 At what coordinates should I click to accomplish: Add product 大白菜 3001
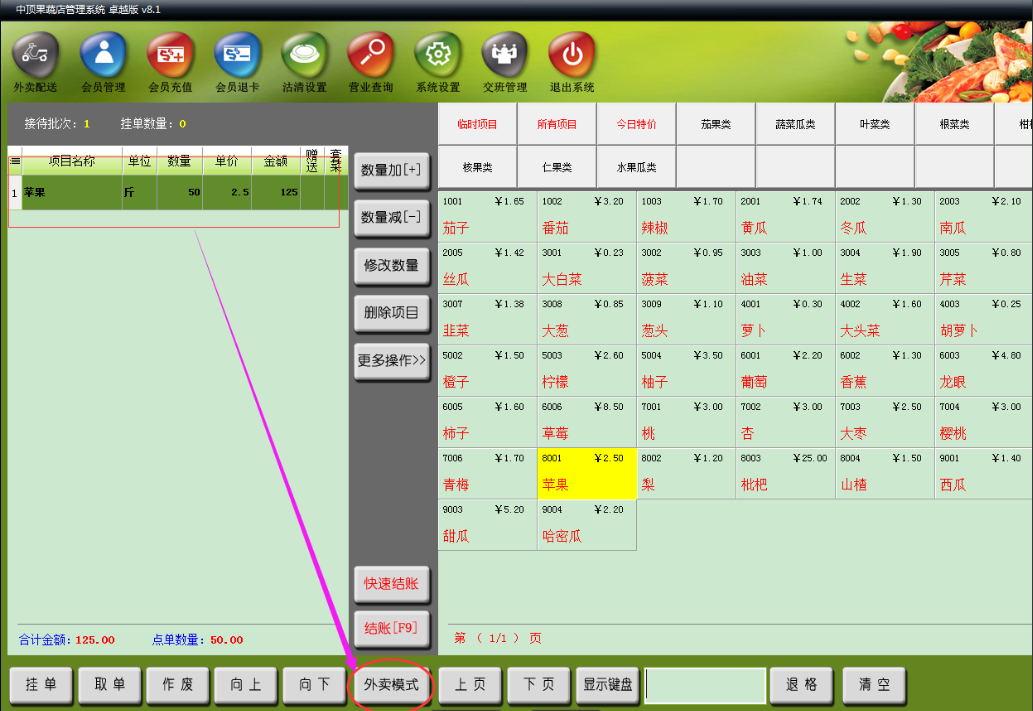587,268
